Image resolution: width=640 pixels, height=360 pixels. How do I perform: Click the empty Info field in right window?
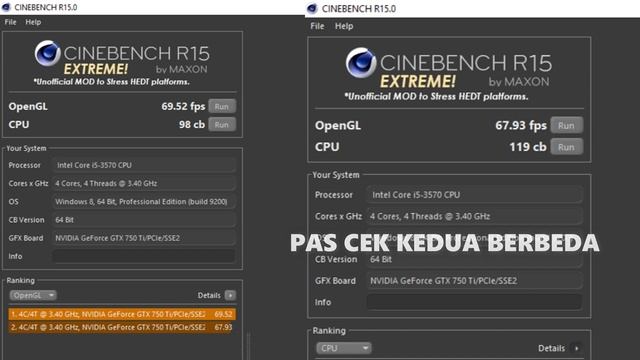[x=474, y=302]
